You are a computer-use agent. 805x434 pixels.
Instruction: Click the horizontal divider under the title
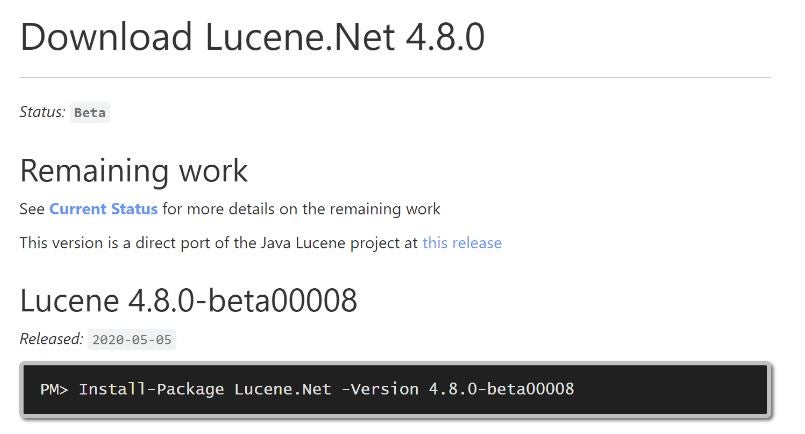point(395,77)
